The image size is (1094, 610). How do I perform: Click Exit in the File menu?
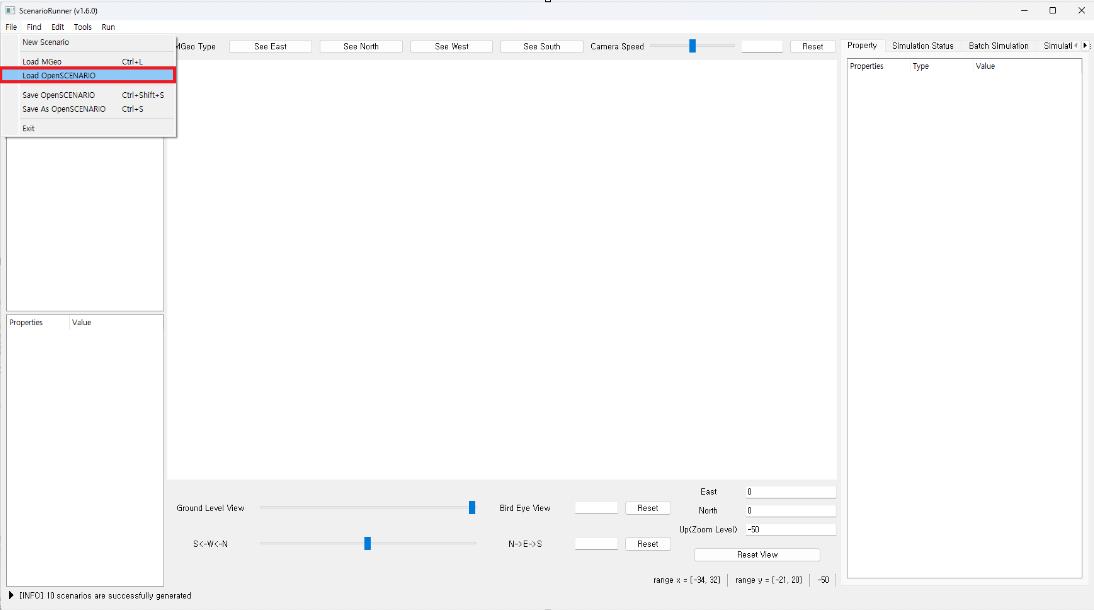point(28,128)
